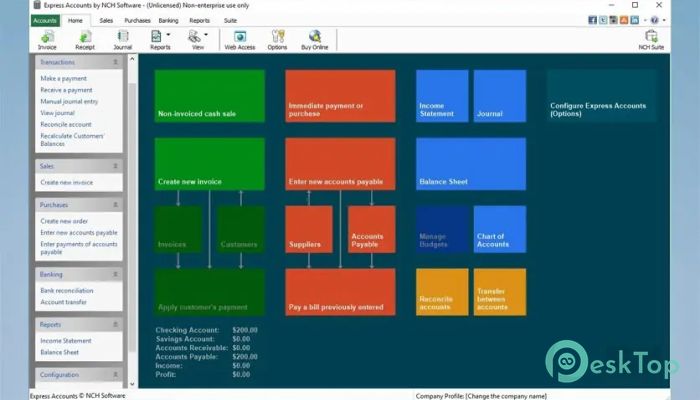This screenshot has height=400, width=700.
Task: Switch to the Home tab
Action: coord(75,21)
